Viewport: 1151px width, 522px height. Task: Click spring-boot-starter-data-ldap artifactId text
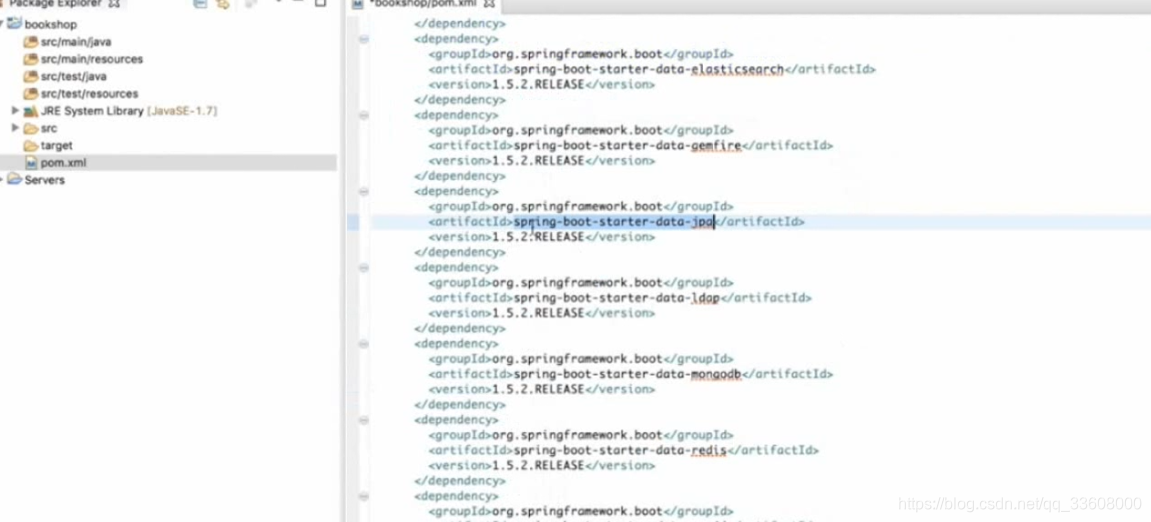pyautogui.click(x=617, y=298)
